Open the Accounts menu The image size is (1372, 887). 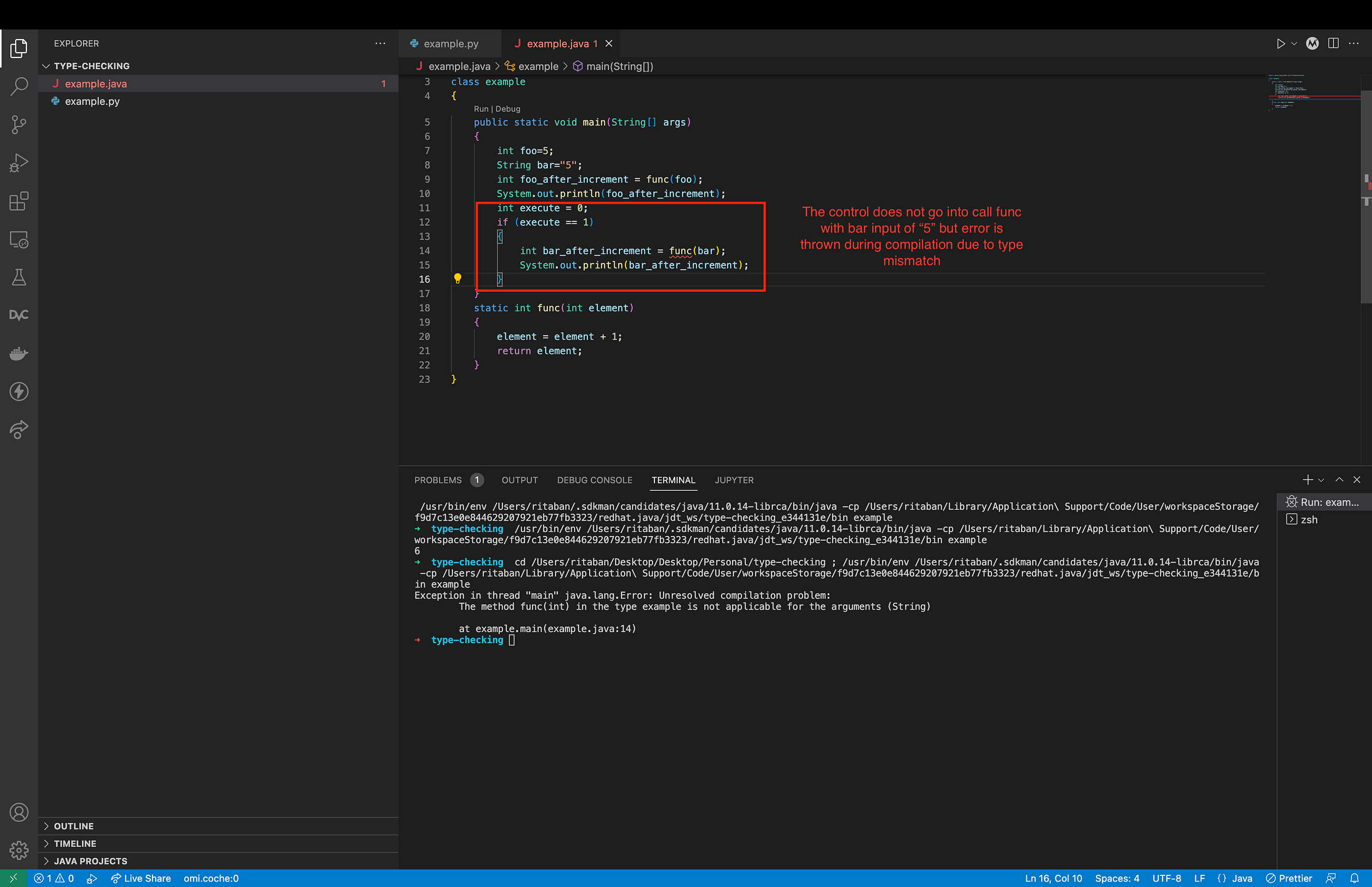click(18, 812)
